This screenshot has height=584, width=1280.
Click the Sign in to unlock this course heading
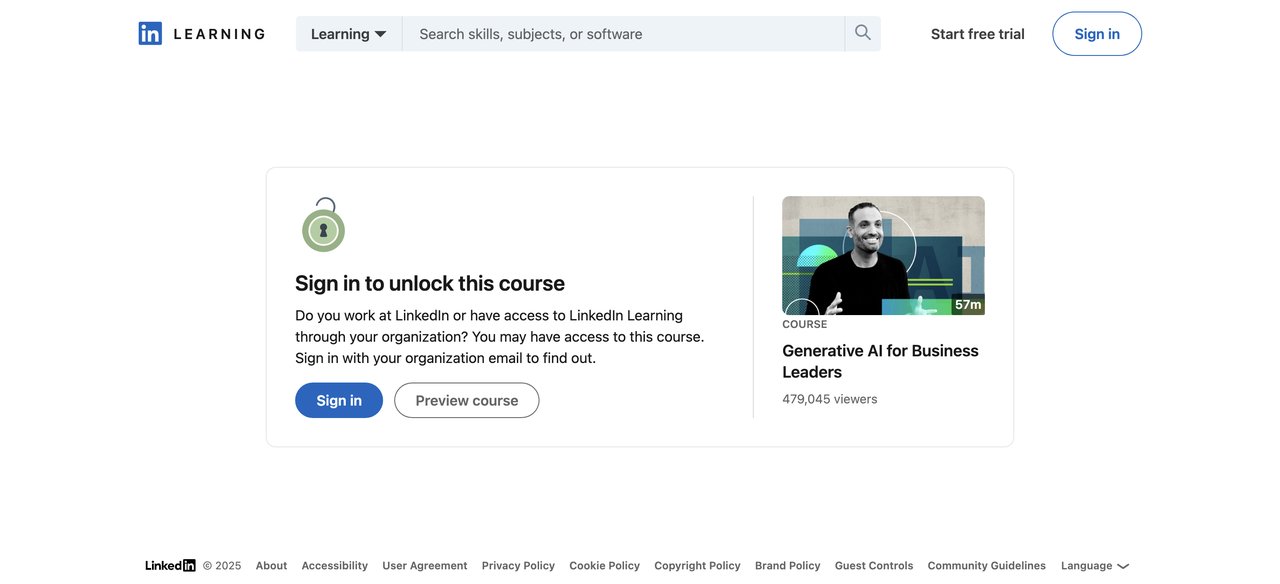pos(430,283)
